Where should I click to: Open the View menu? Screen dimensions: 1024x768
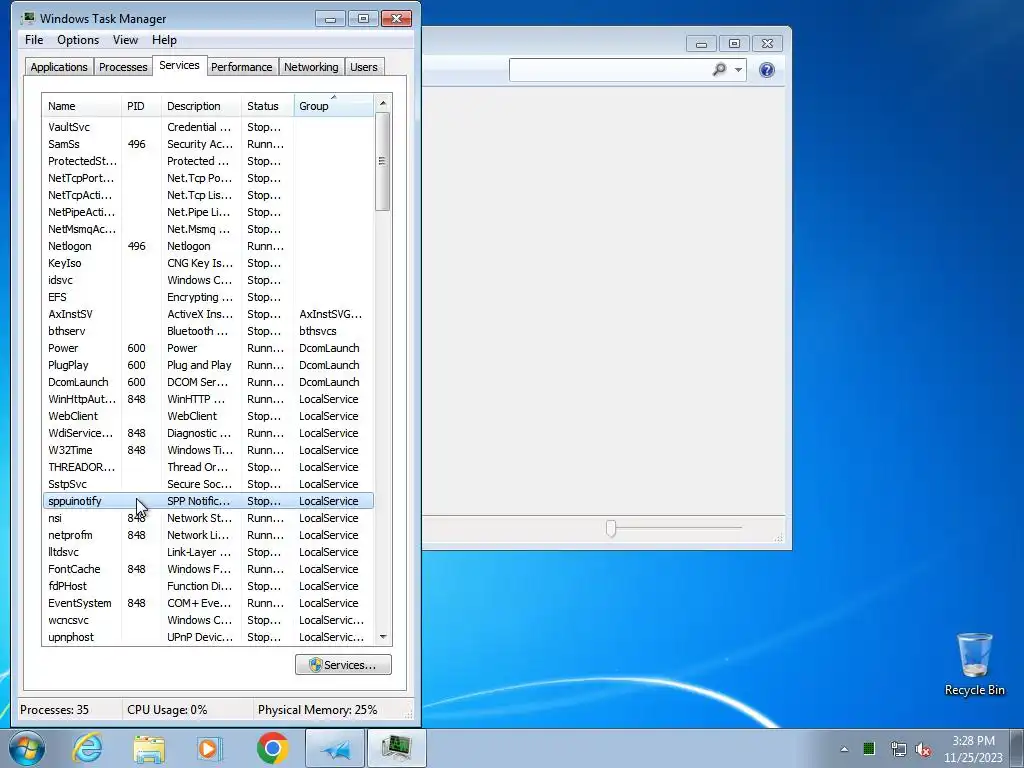pos(125,40)
